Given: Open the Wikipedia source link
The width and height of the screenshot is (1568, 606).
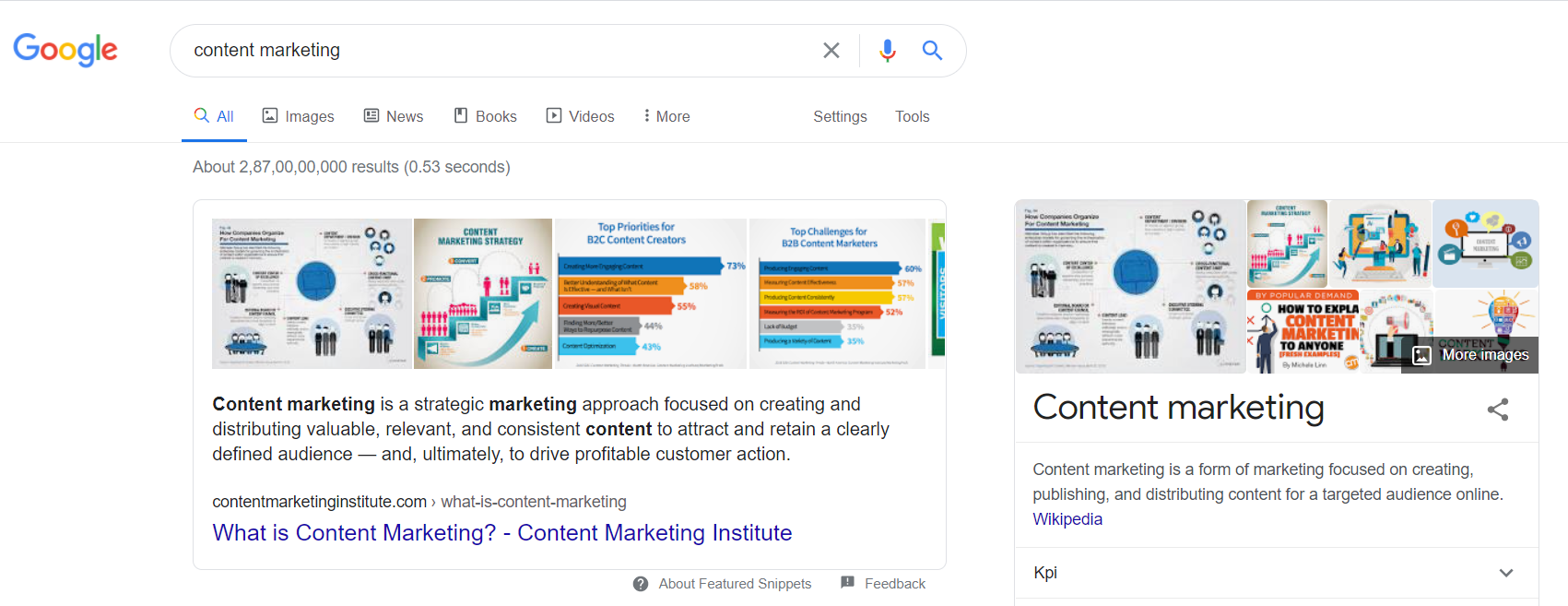Looking at the screenshot, I should tap(1067, 519).
